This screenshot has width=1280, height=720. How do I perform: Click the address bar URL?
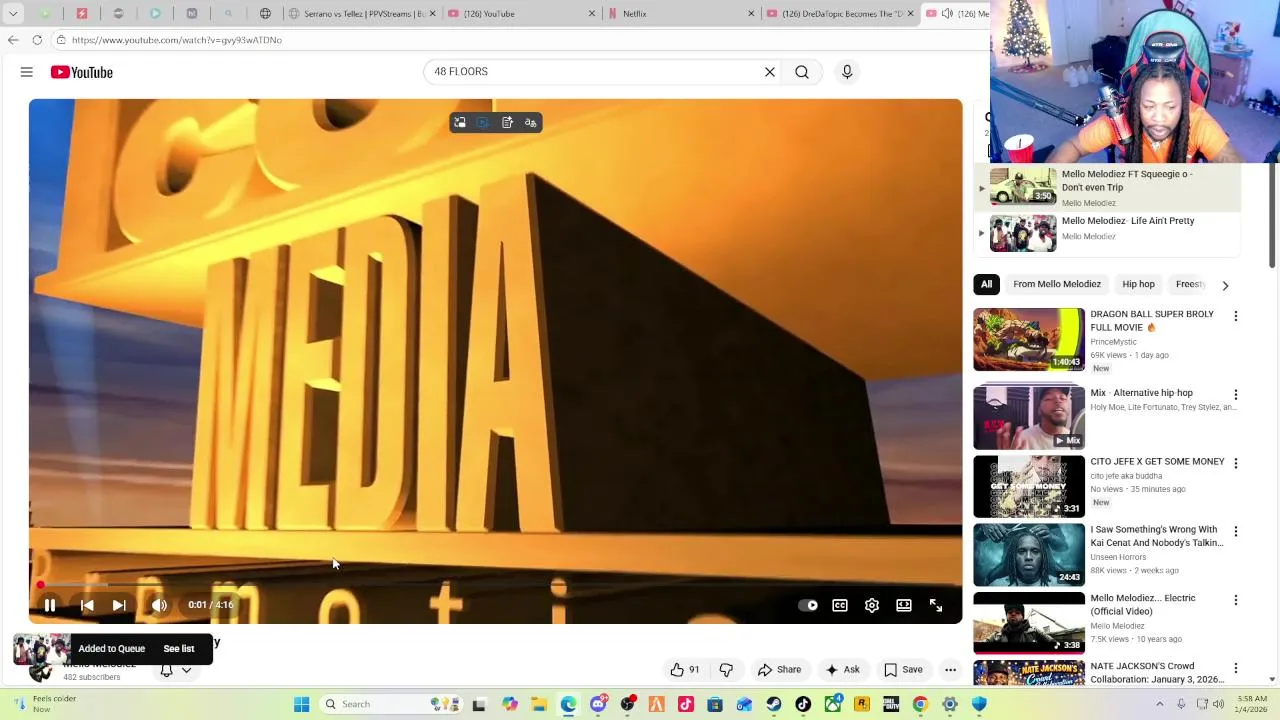point(177,40)
